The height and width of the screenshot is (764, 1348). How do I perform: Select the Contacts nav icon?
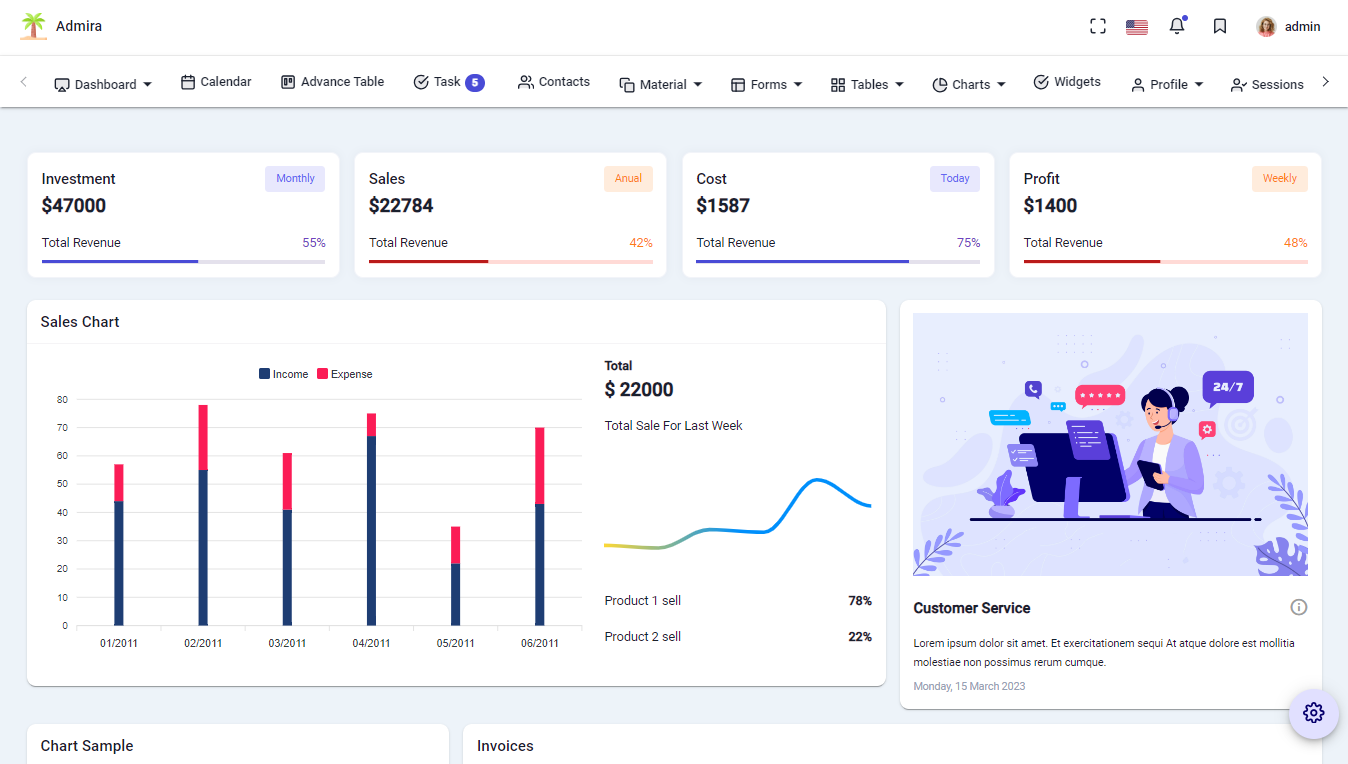[x=525, y=81]
